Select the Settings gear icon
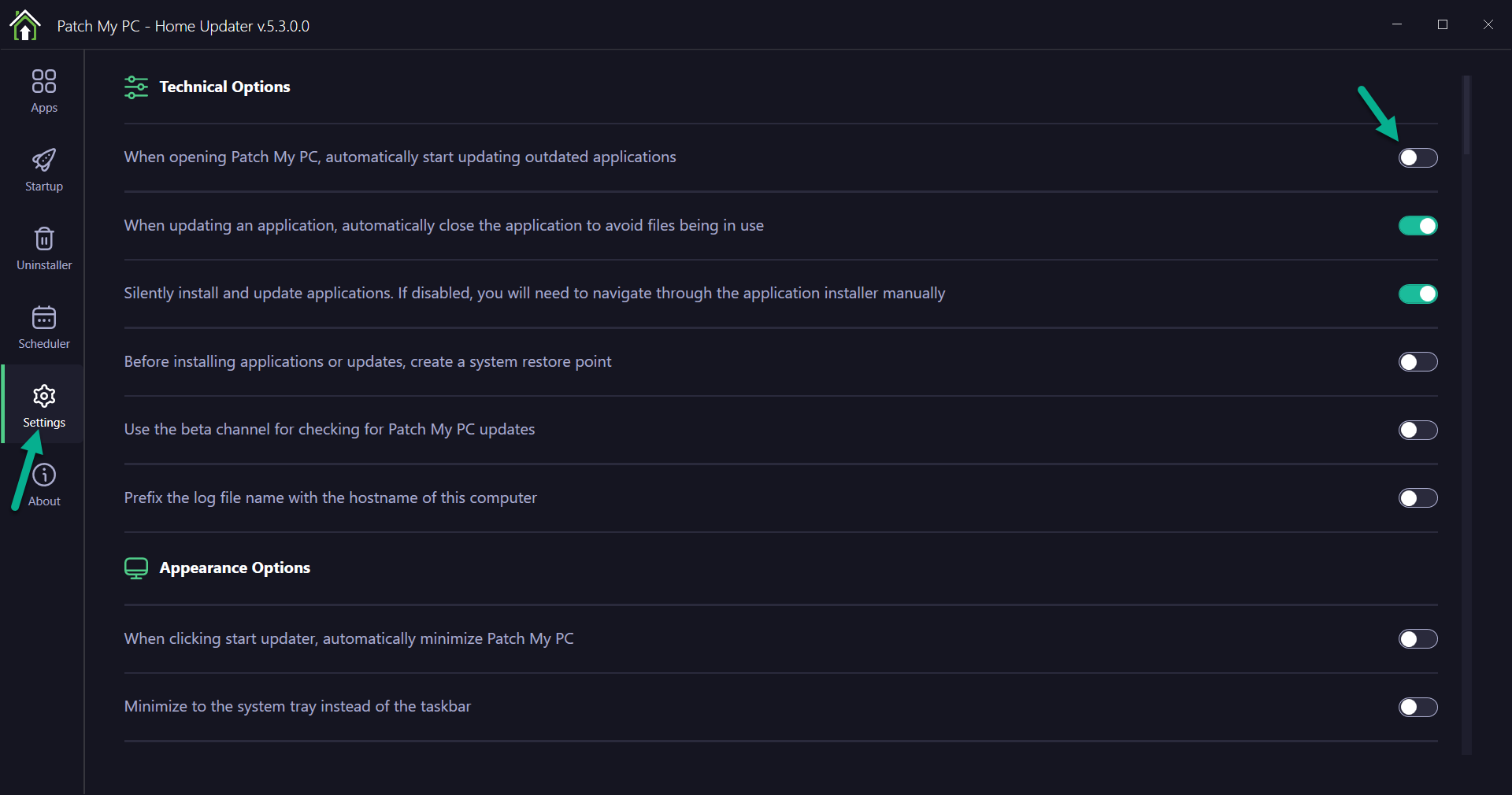 [x=44, y=396]
